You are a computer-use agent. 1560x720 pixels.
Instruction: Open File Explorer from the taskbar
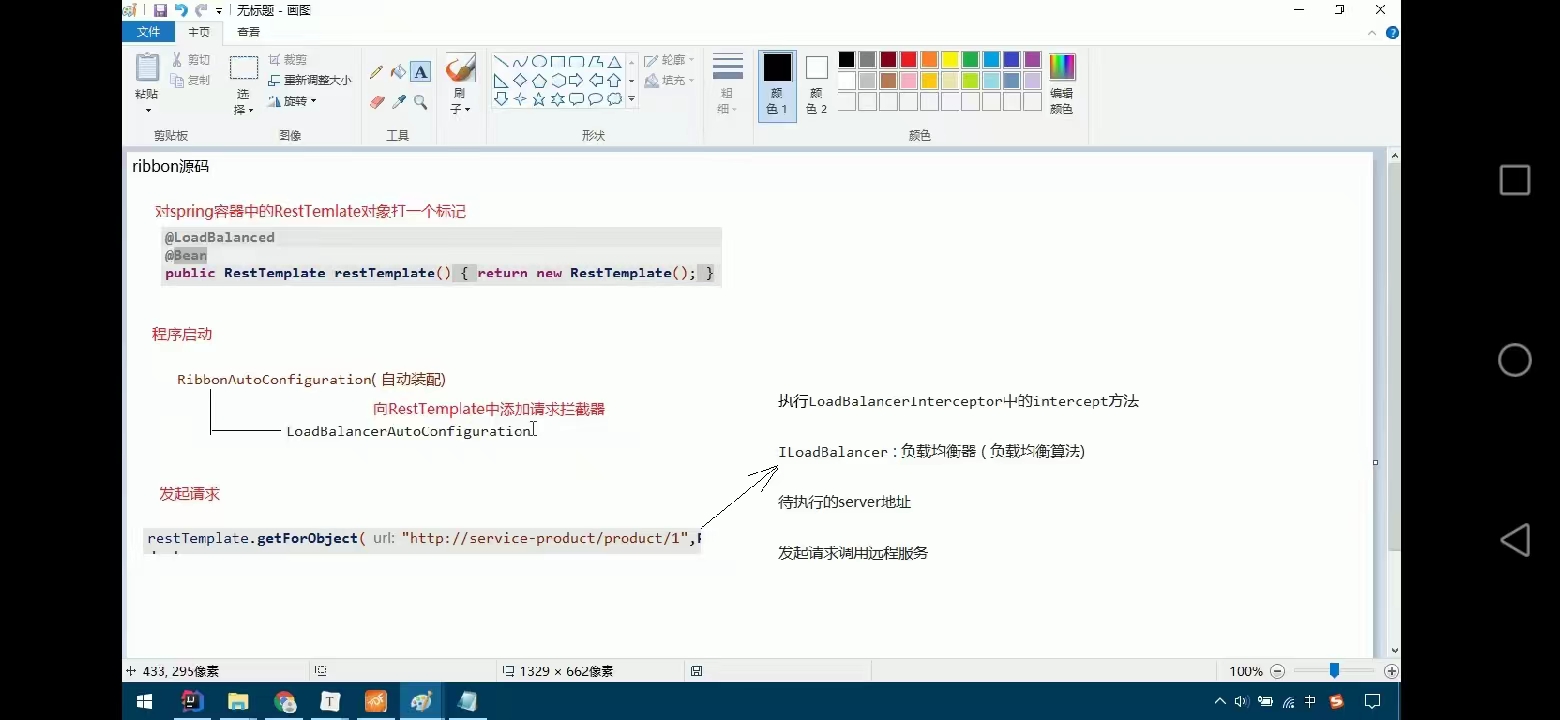pos(238,702)
